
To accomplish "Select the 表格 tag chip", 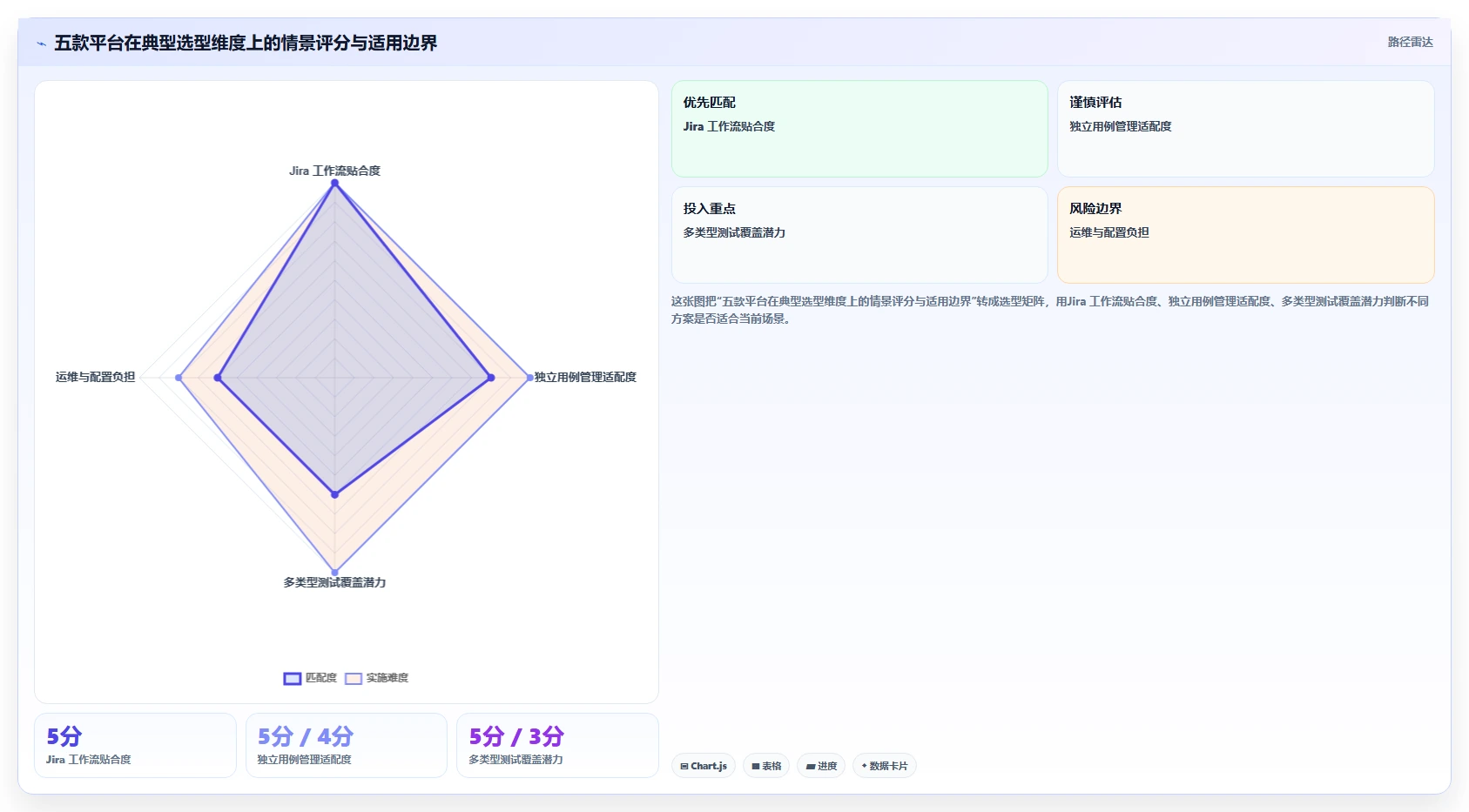I will point(766,766).
